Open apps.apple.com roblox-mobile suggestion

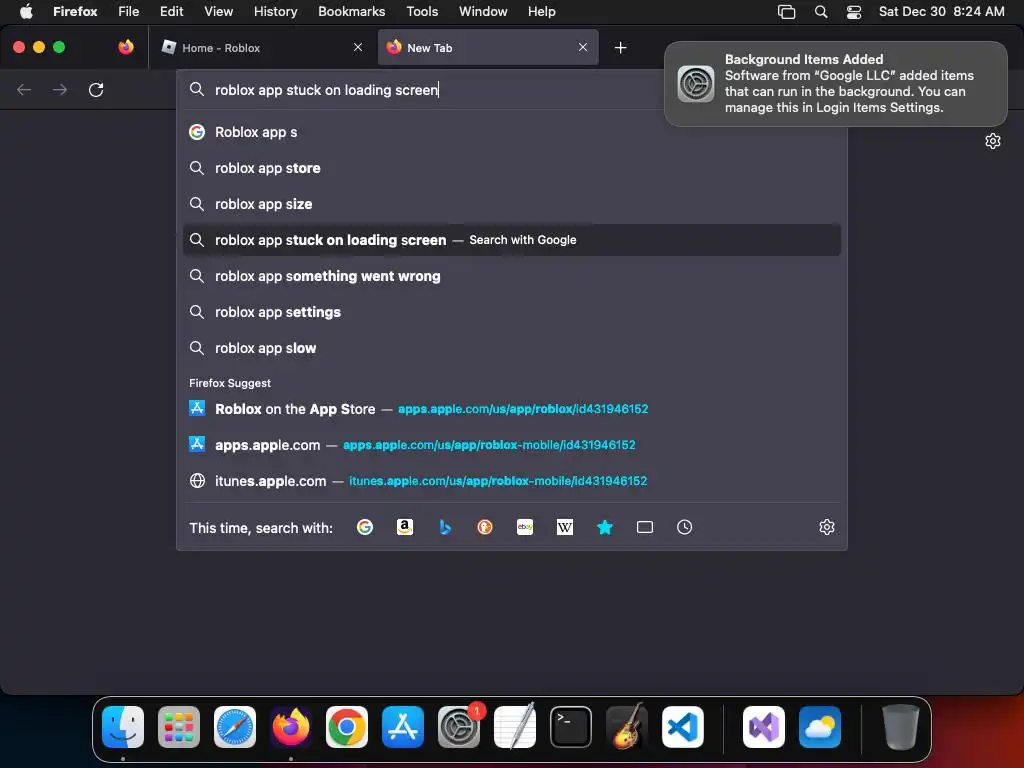click(511, 445)
